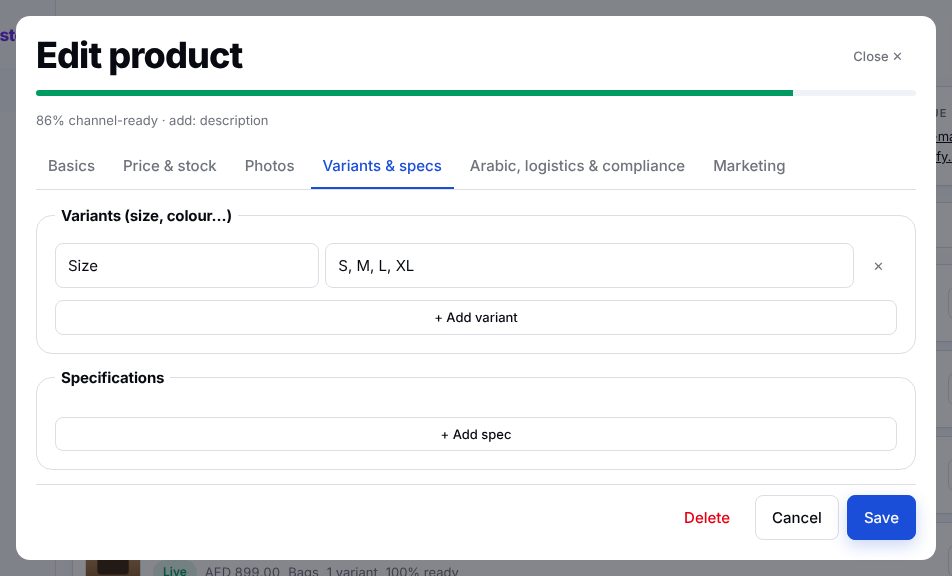Open Arabic, logistics & compliance tab

click(x=577, y=166)
